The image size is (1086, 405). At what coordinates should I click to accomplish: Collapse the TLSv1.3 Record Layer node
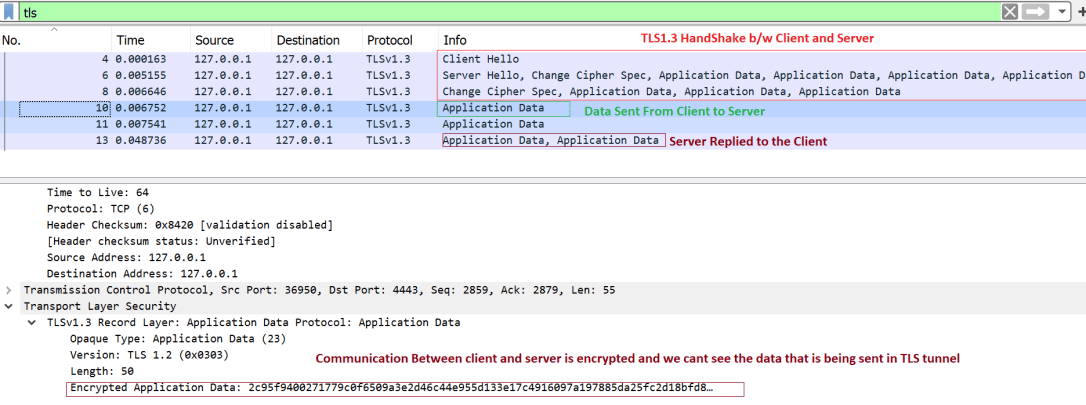pos(32,323)
